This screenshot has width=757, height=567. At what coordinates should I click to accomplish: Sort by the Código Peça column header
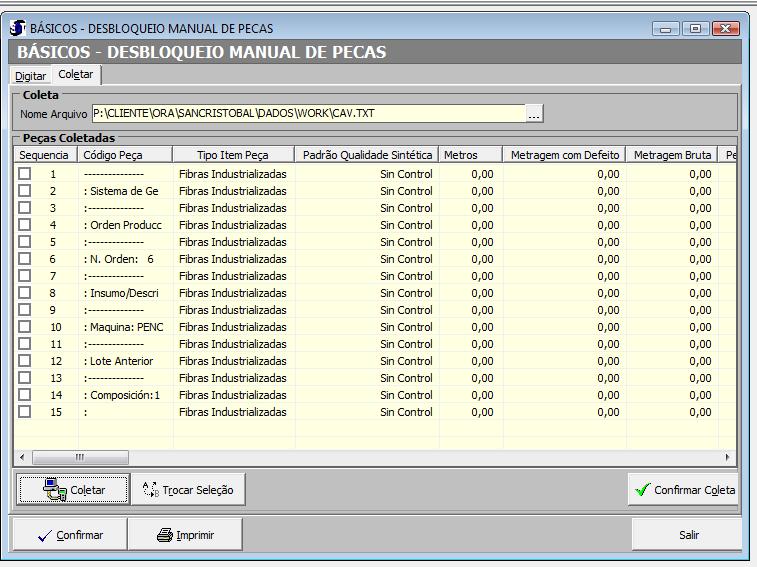124,155
